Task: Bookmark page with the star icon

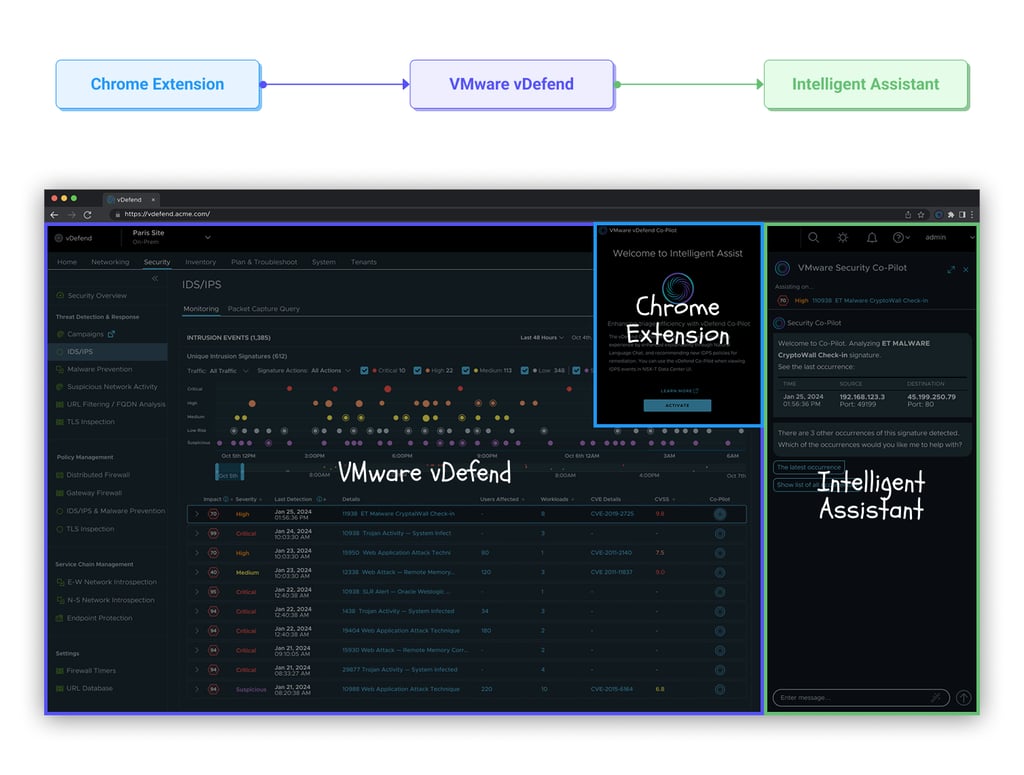Action: click(x=921, y=214)
